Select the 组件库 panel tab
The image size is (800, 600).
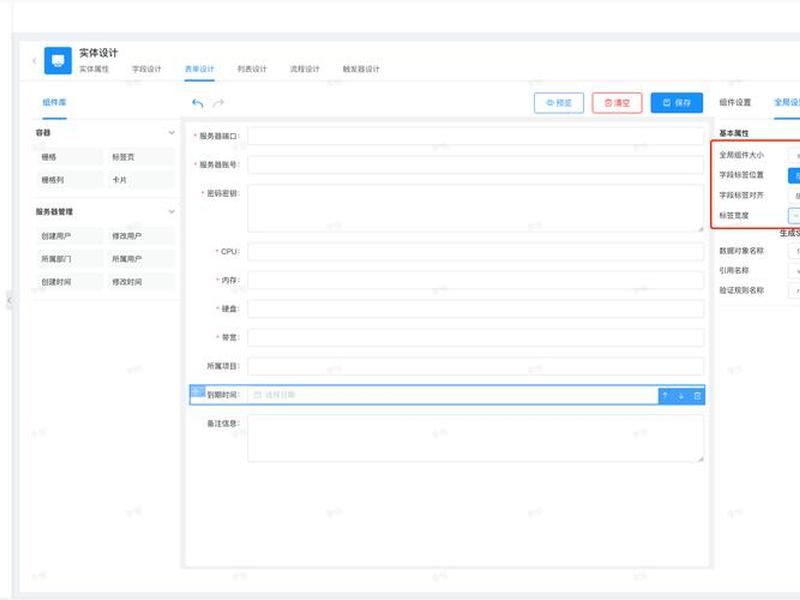[54, 102]
